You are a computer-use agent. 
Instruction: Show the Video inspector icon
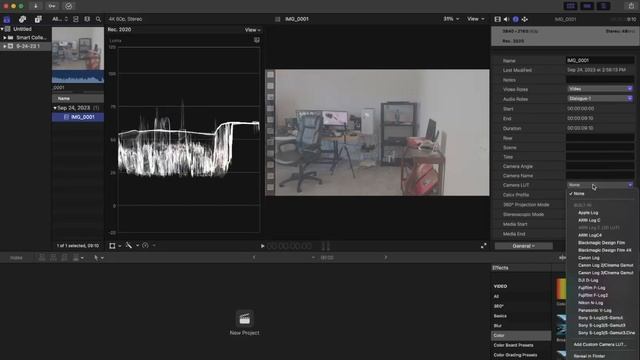point(498,19)
